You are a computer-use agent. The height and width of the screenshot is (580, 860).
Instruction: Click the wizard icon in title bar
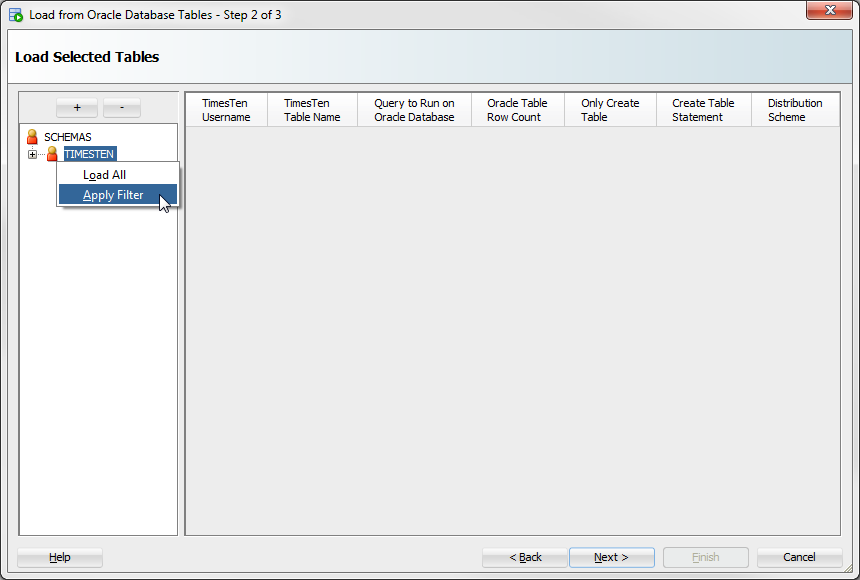[16, 15]
